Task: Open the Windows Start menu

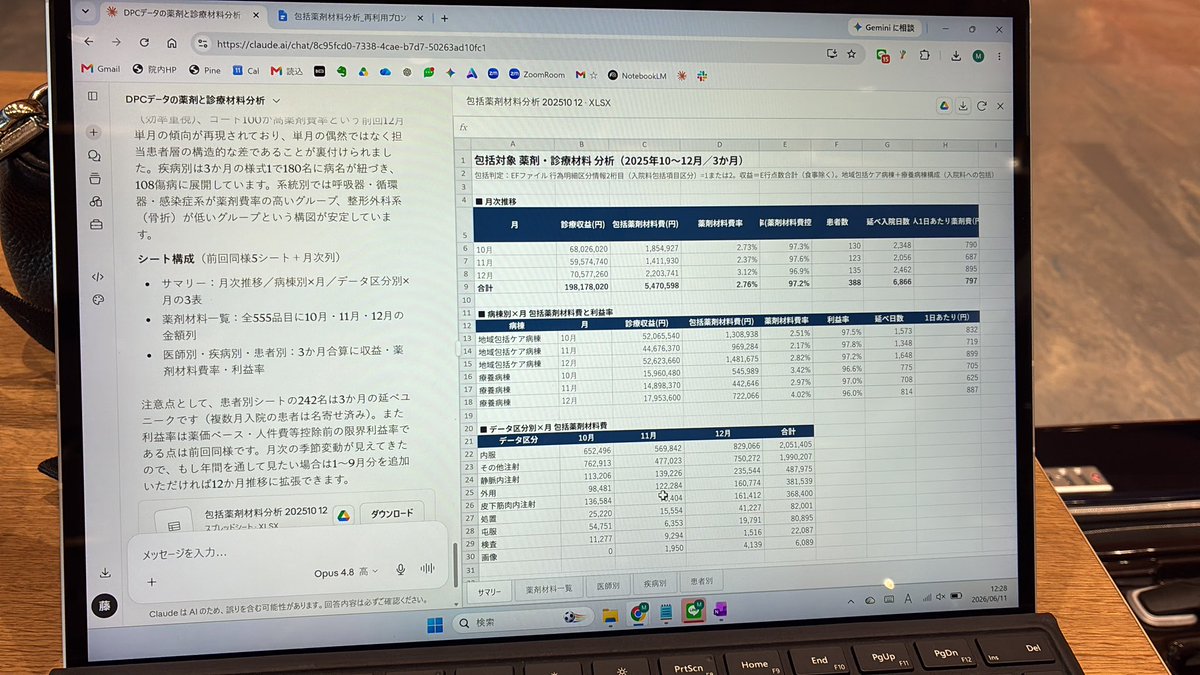Action: click(x=436, y=626)
